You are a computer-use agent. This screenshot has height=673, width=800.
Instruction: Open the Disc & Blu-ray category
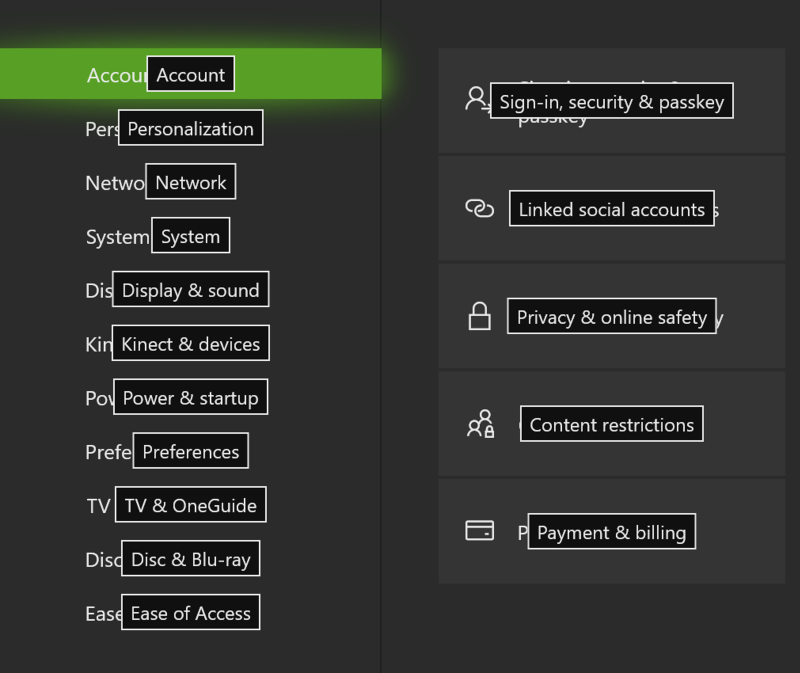(190, 559)
